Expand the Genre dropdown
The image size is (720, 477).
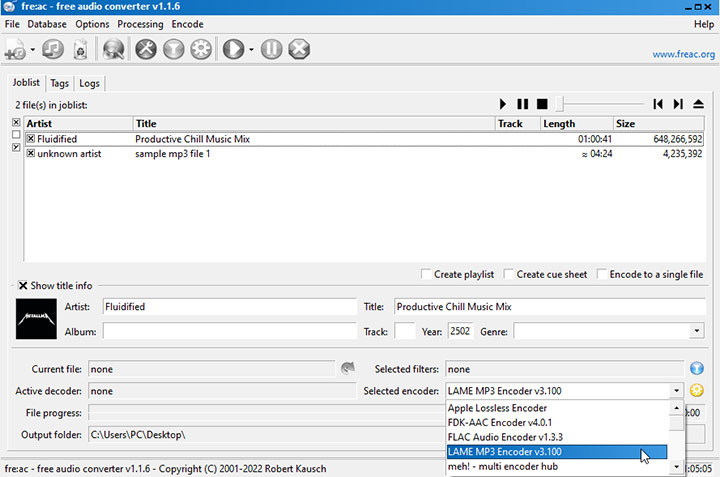pyautogui.click(x=697, y=331)
